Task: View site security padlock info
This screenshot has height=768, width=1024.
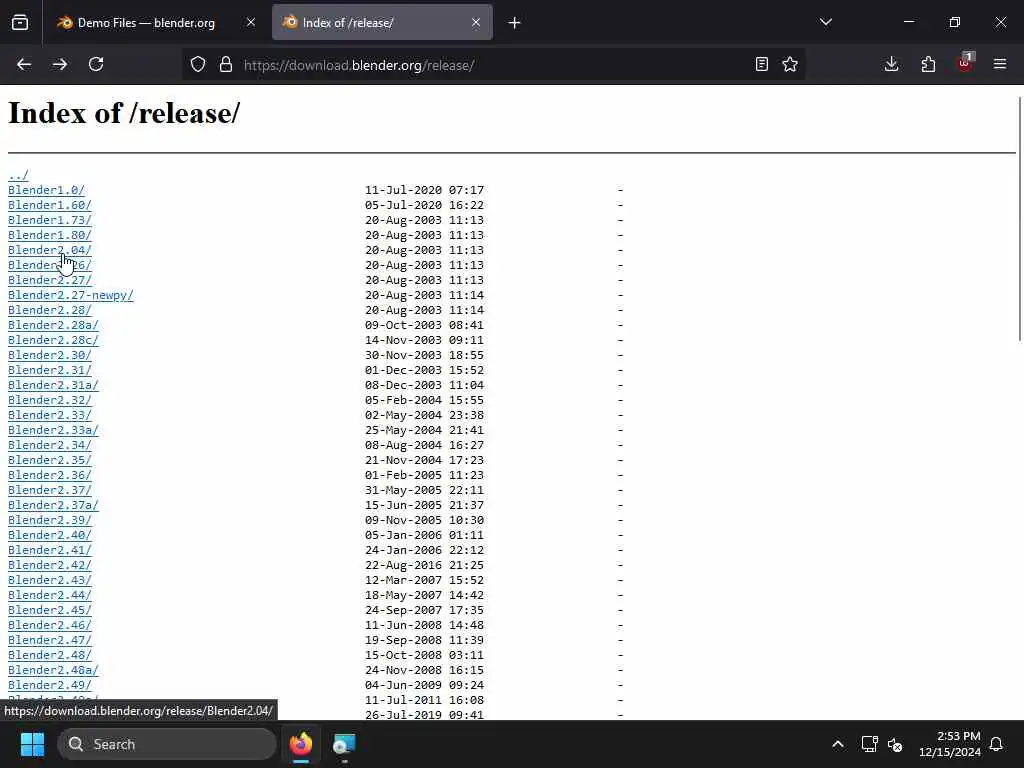Action: (x=226, y=65)
